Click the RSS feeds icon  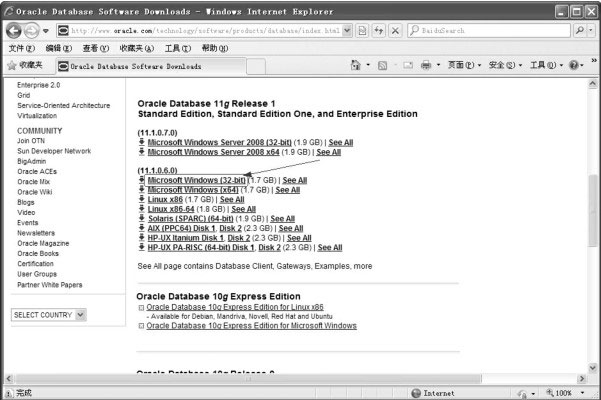pos(382,66)
